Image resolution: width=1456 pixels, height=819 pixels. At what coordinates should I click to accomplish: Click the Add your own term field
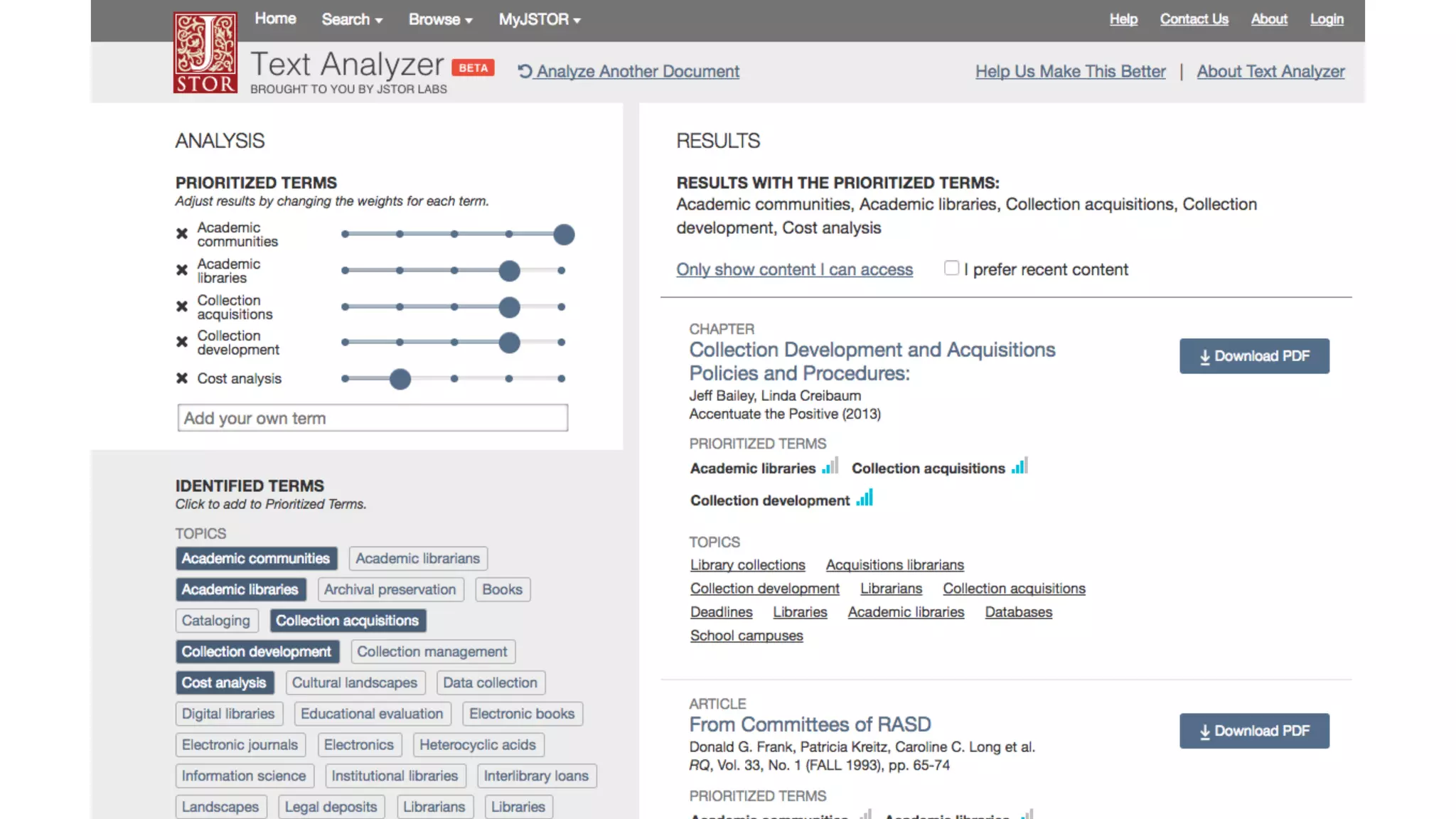tap(373, 418)
